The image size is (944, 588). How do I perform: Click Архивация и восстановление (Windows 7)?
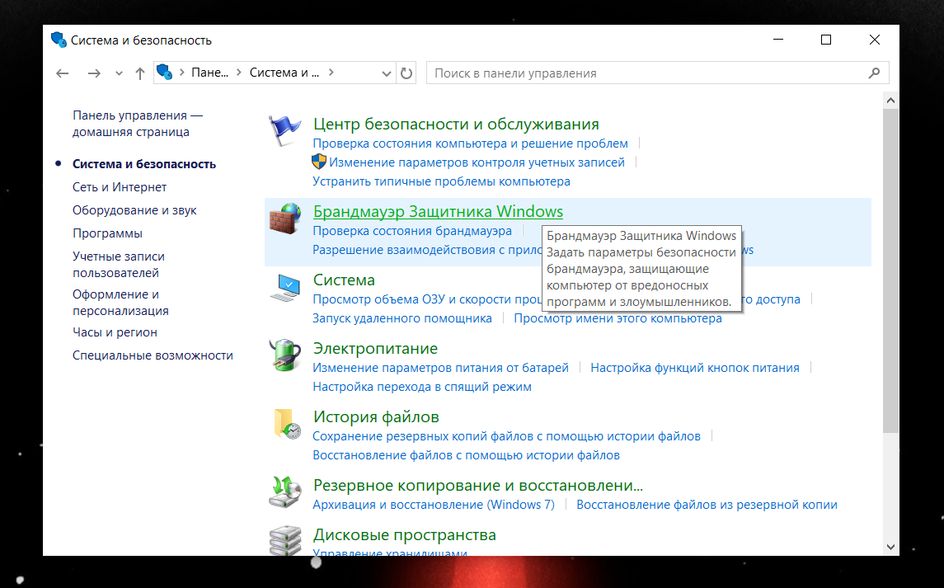[433, 504]
